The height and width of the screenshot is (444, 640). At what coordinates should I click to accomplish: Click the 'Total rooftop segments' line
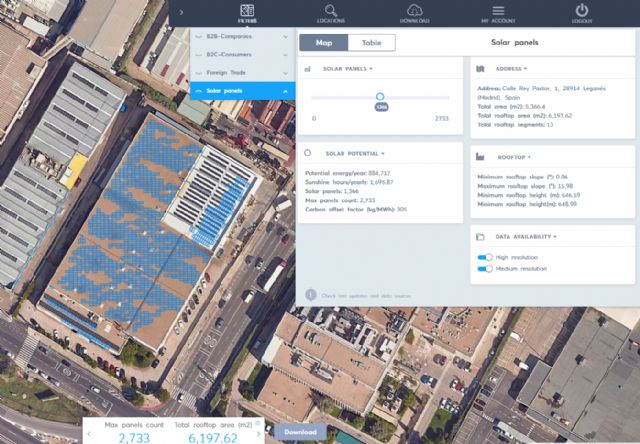click(515, 124)
